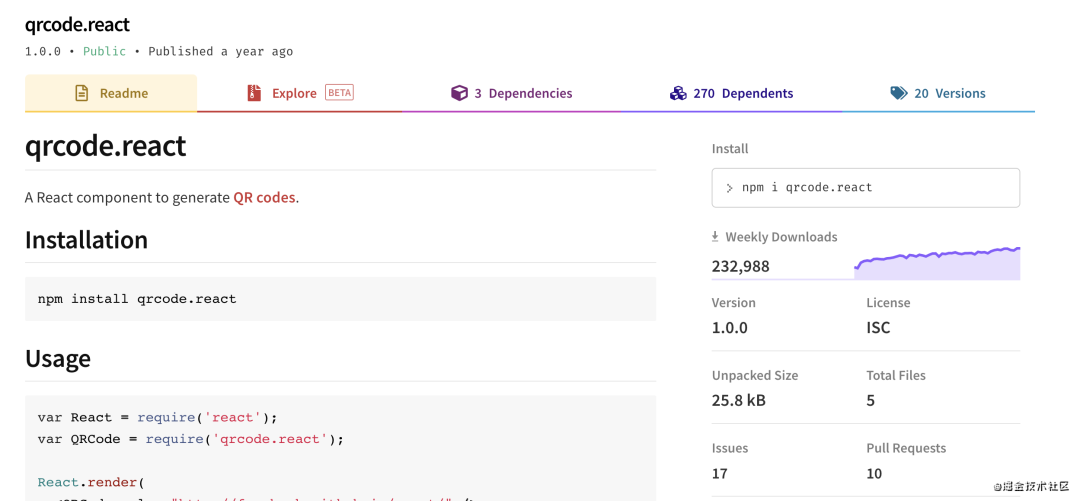
Task: View the 10 Pull Requests link
Action: [874, 473]
